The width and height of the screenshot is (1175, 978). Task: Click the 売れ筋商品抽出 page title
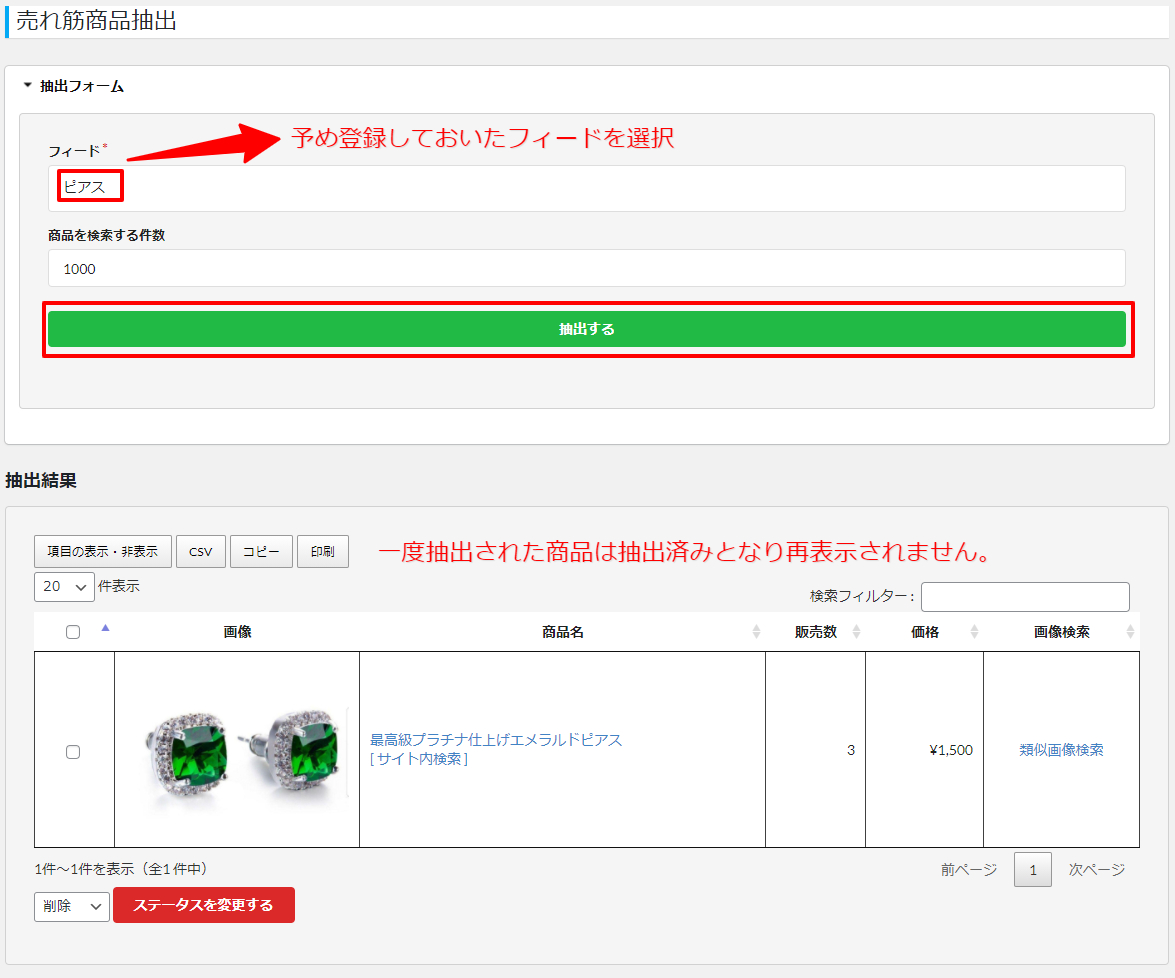point(96,21)
